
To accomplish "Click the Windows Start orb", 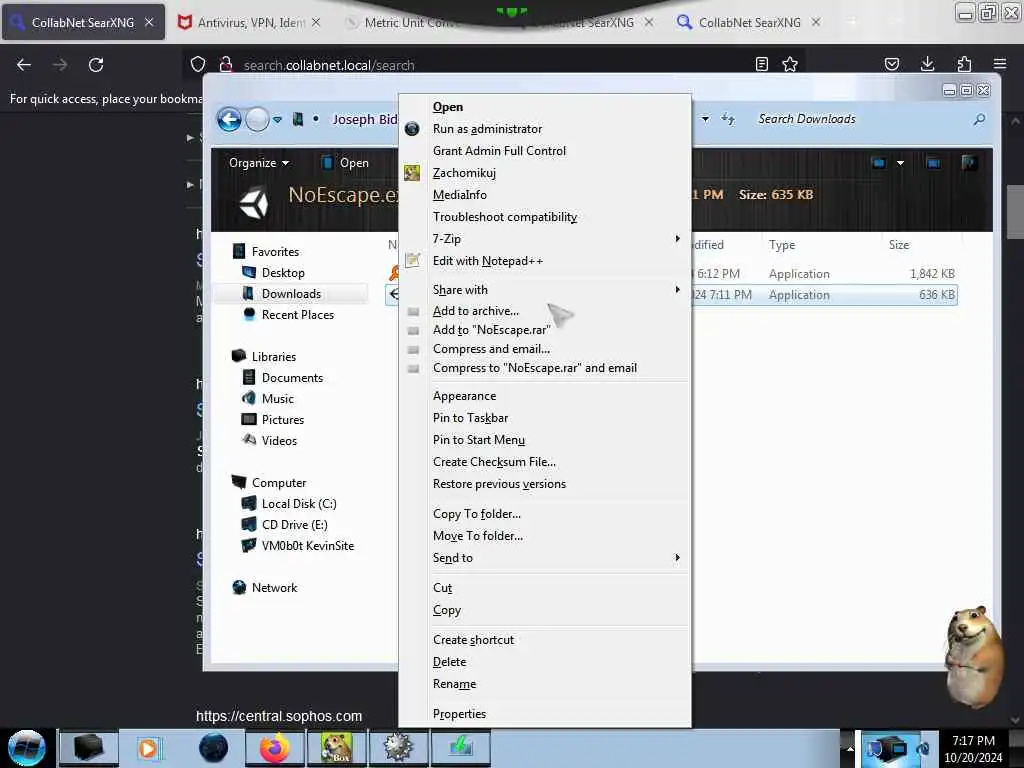I will click(26, 748).
